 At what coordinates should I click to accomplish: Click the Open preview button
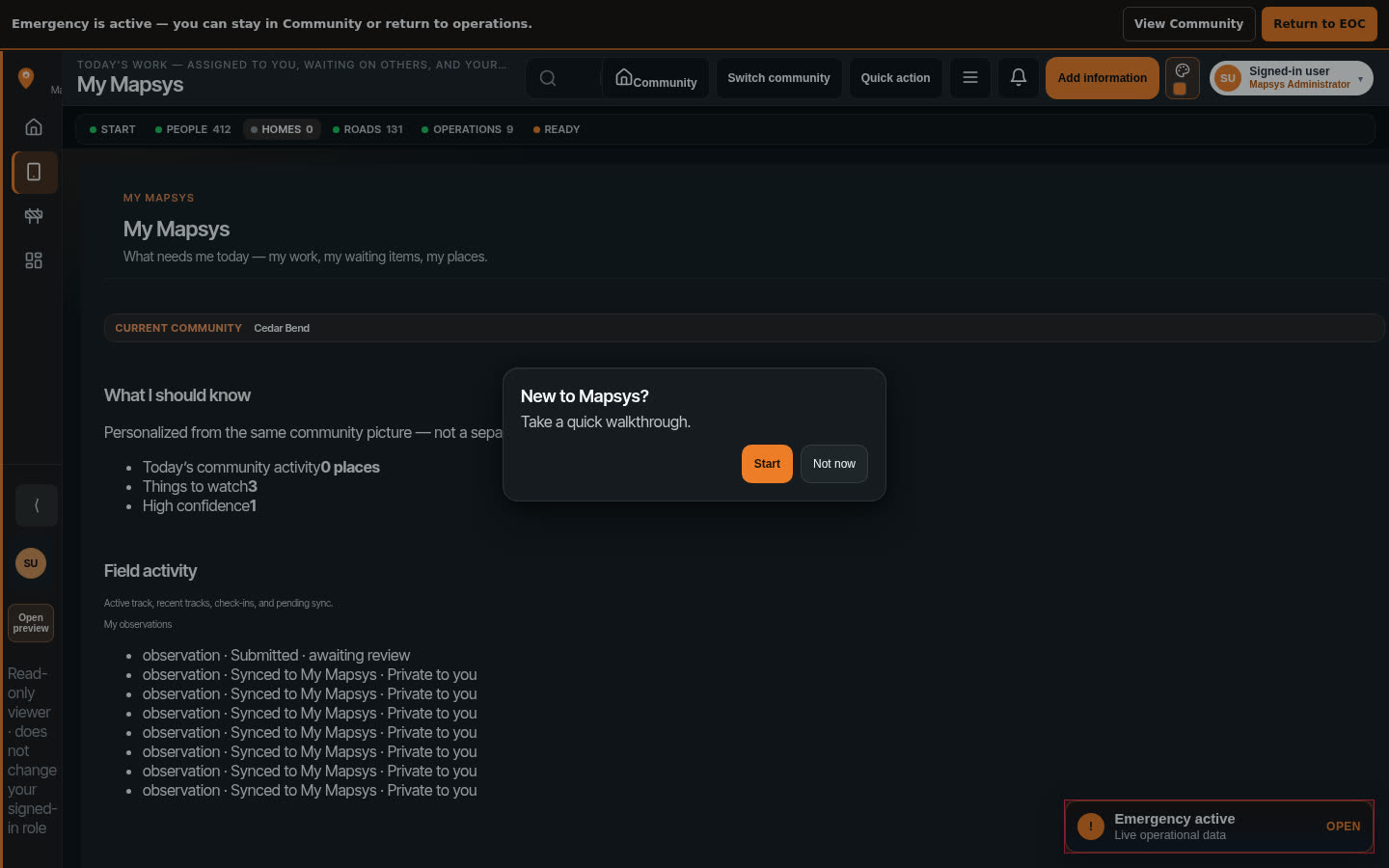[31, 623]
